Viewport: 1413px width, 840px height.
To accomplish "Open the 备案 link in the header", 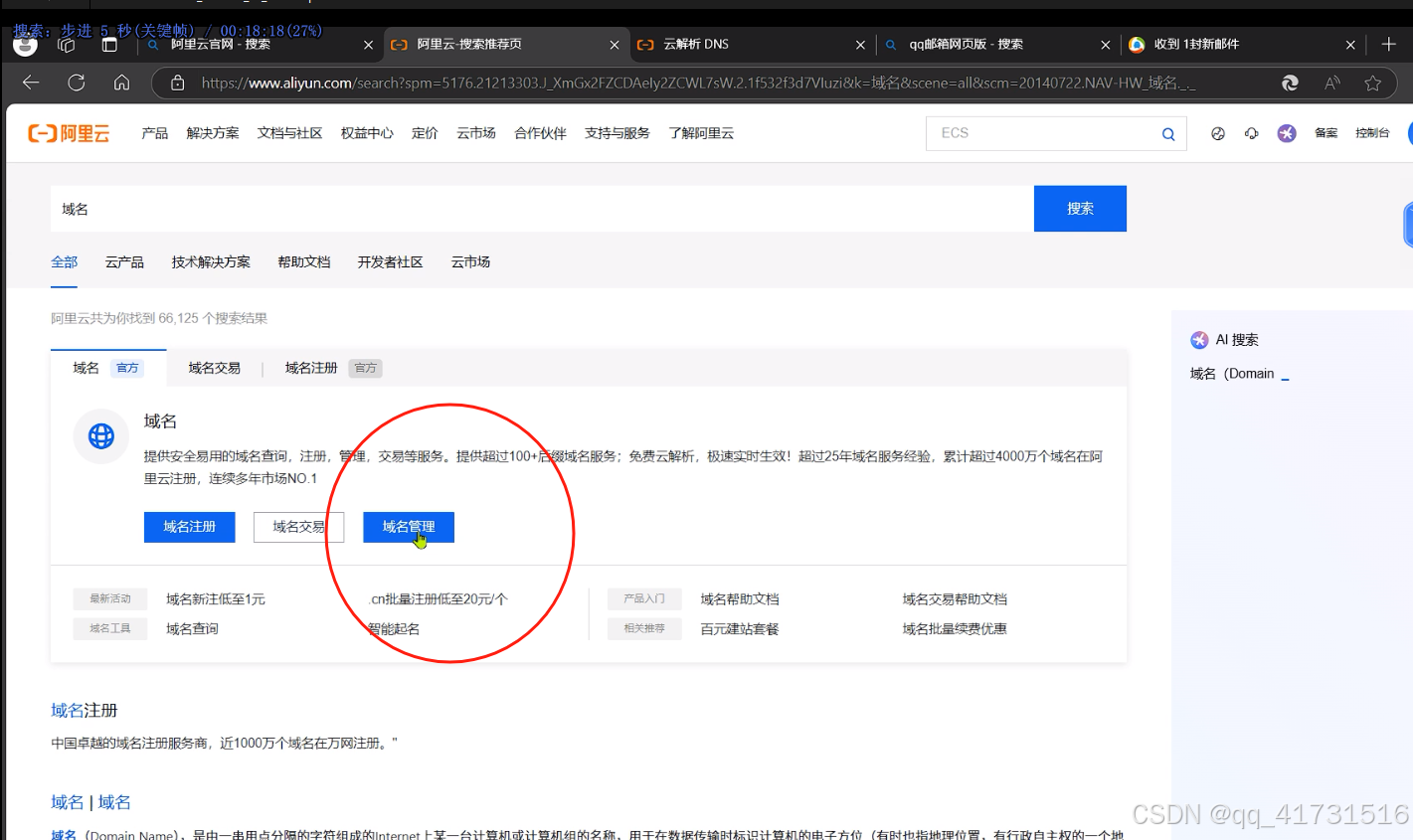I will click(x=1326, y=133).
